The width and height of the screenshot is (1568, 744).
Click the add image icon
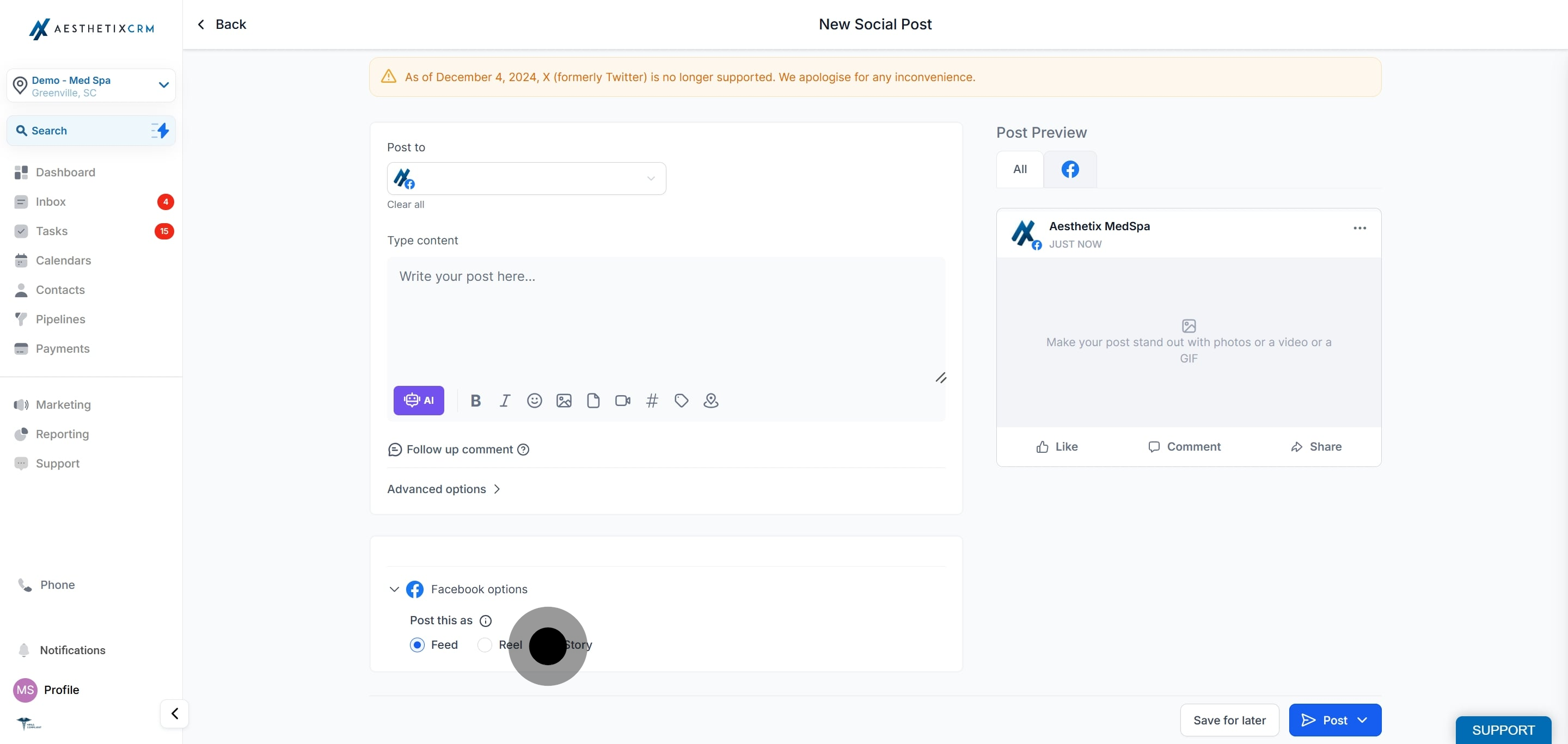point(563,400)
